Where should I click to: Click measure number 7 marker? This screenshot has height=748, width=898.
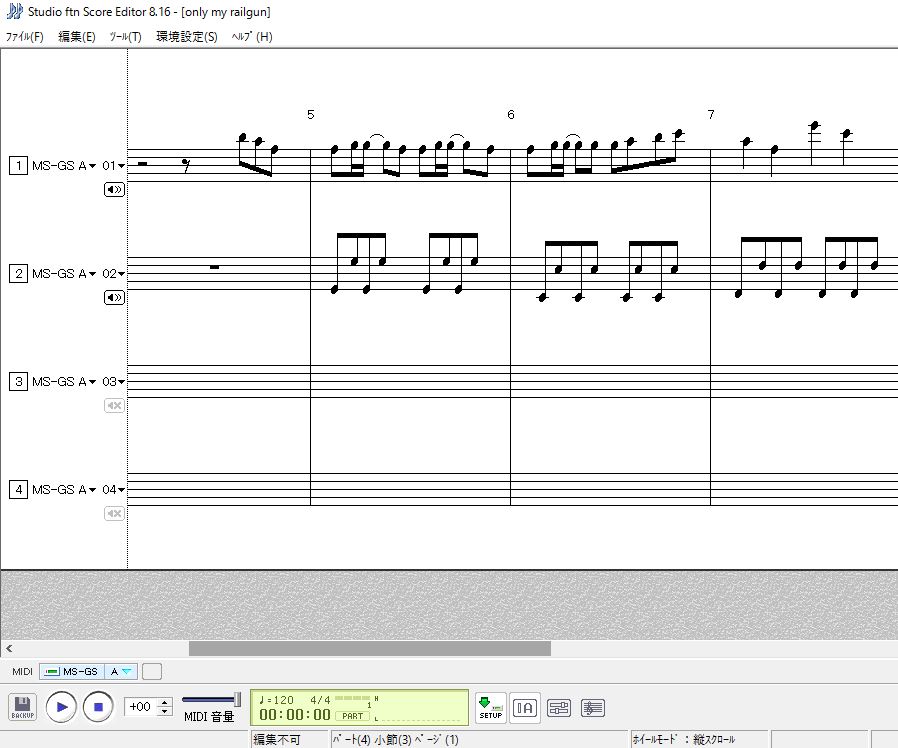711,115
